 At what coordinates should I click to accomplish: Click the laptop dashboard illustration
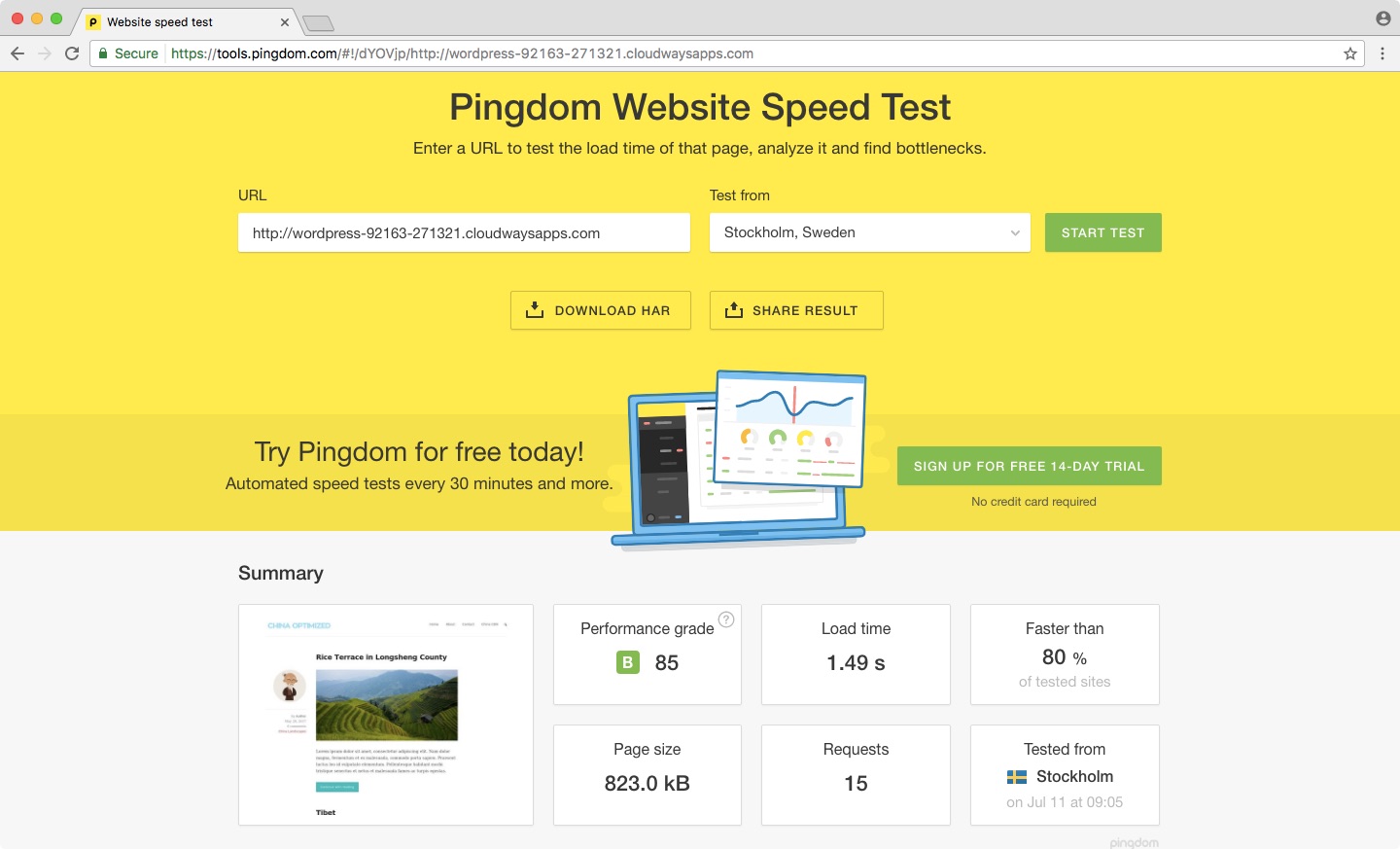coord(739,459)
